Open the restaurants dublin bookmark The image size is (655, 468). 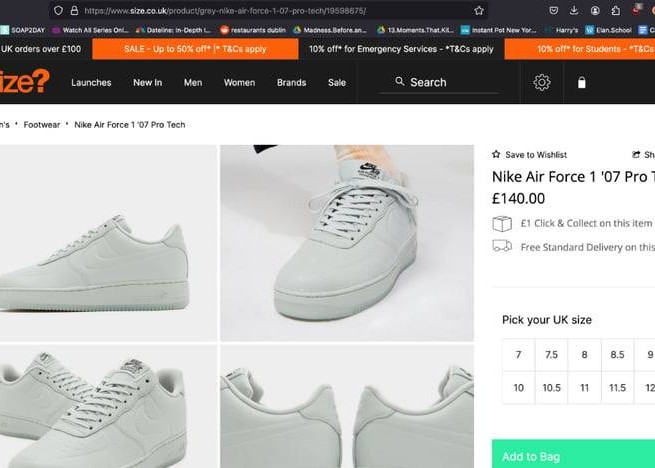pos(253,30)
